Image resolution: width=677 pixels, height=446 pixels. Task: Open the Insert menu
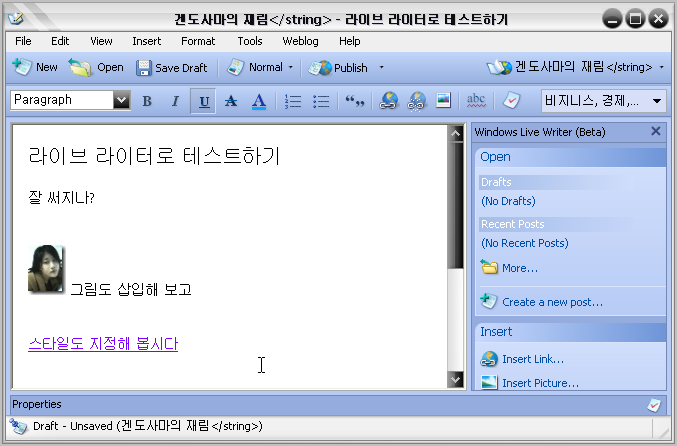146,41
